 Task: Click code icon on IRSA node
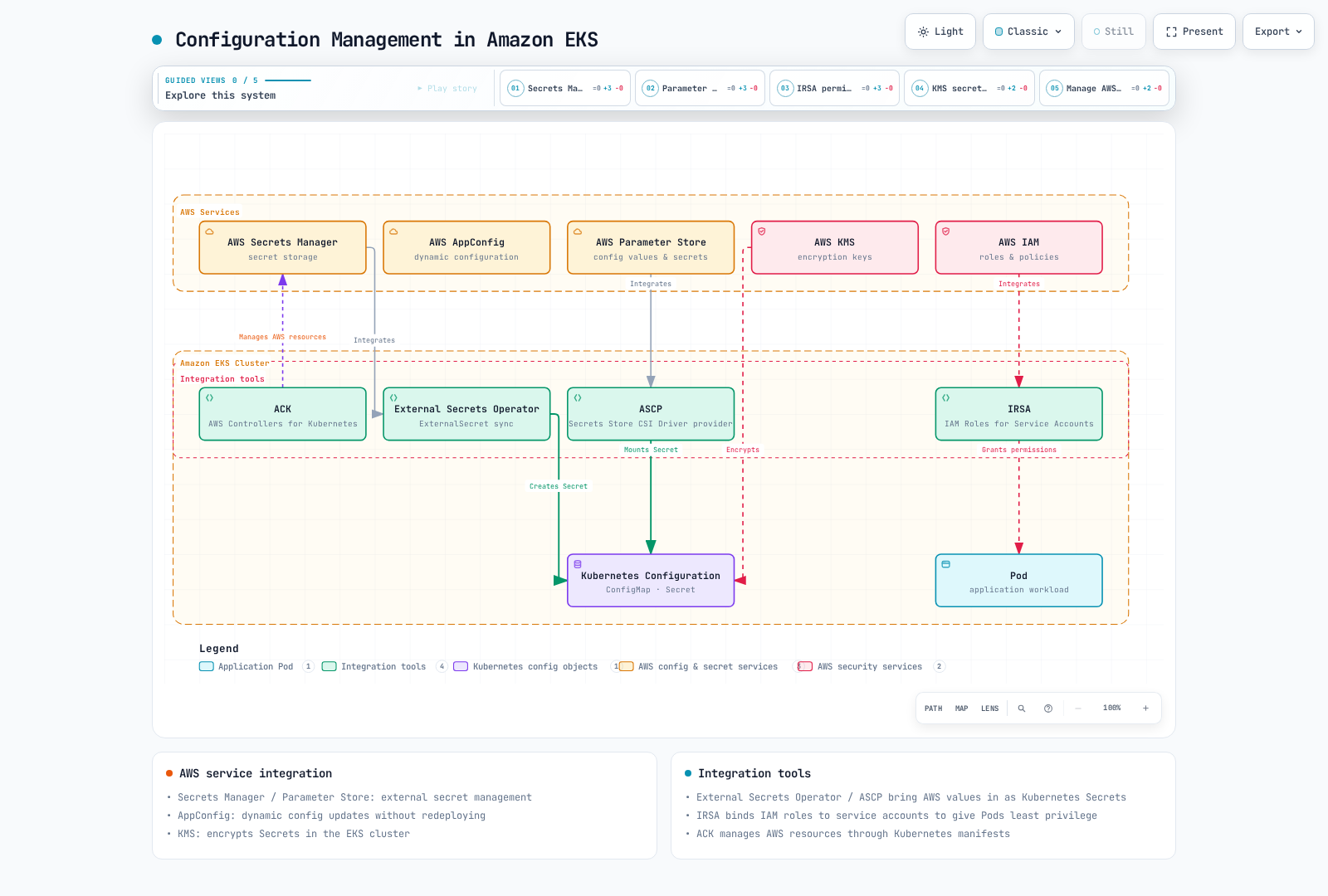tap(945, 398)
